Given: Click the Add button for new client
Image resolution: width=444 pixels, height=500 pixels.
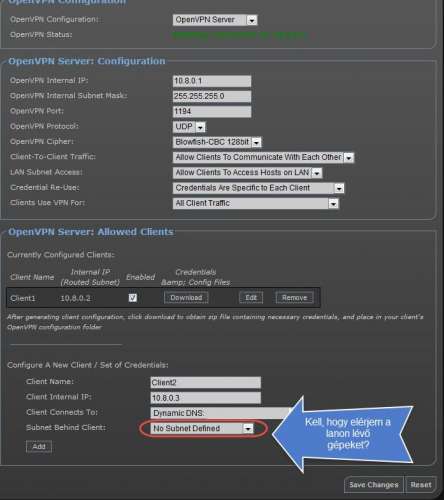Looking at the screenshot, I should point(39,447).
